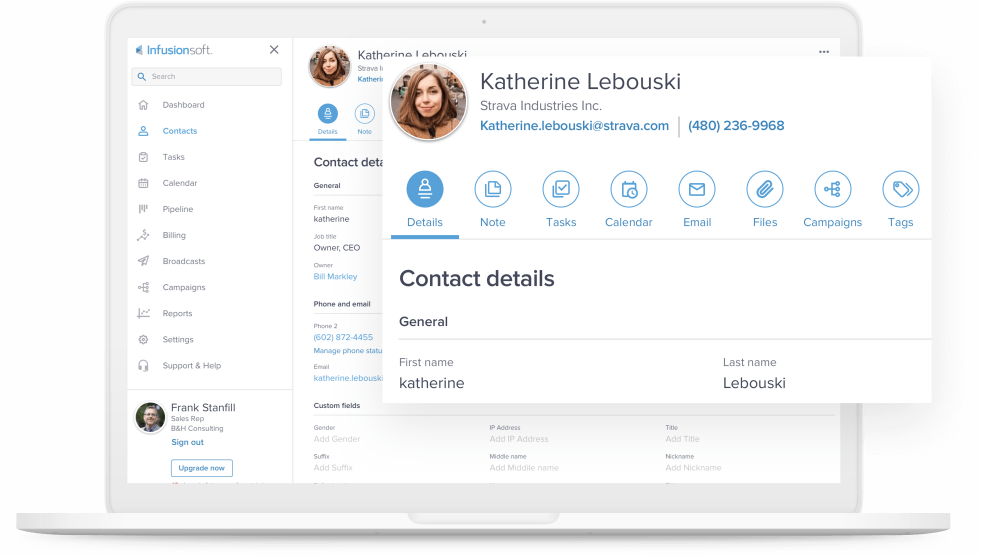Click the Pipeline icon in sidebar

pos(143,209)
